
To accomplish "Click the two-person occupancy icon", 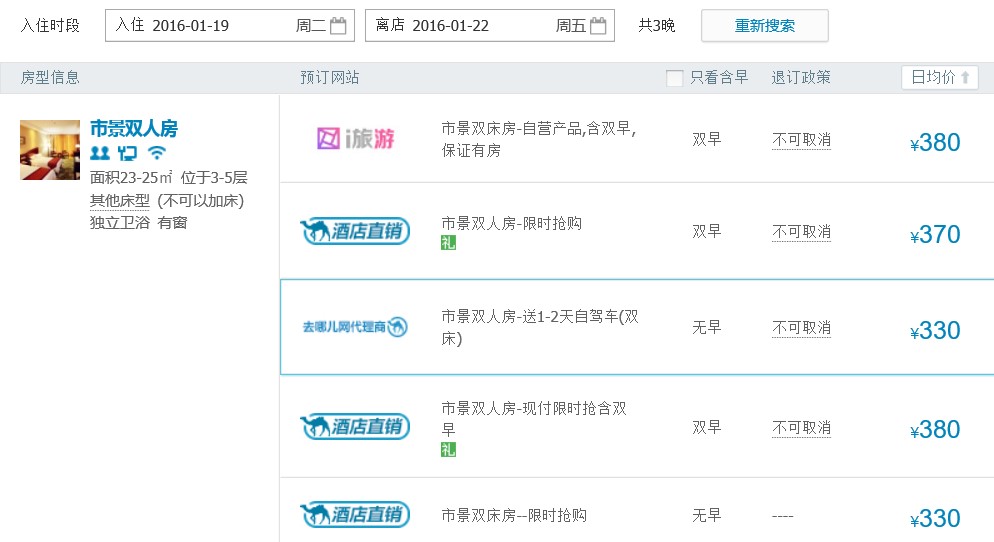I will coord(99,153).
